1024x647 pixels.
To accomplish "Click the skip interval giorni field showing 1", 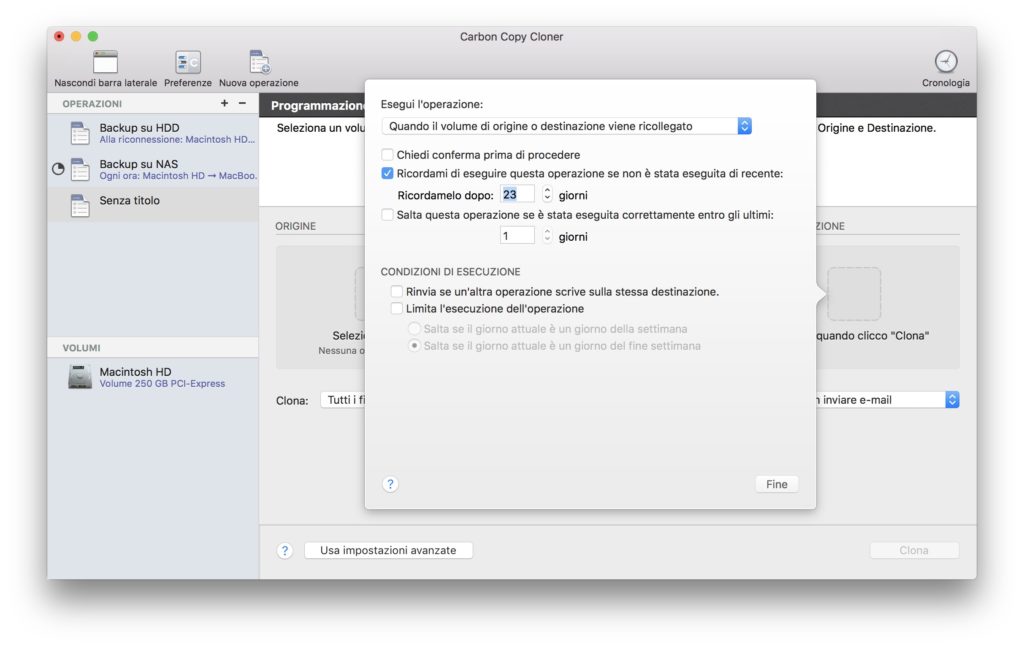I will coord(517,236).
